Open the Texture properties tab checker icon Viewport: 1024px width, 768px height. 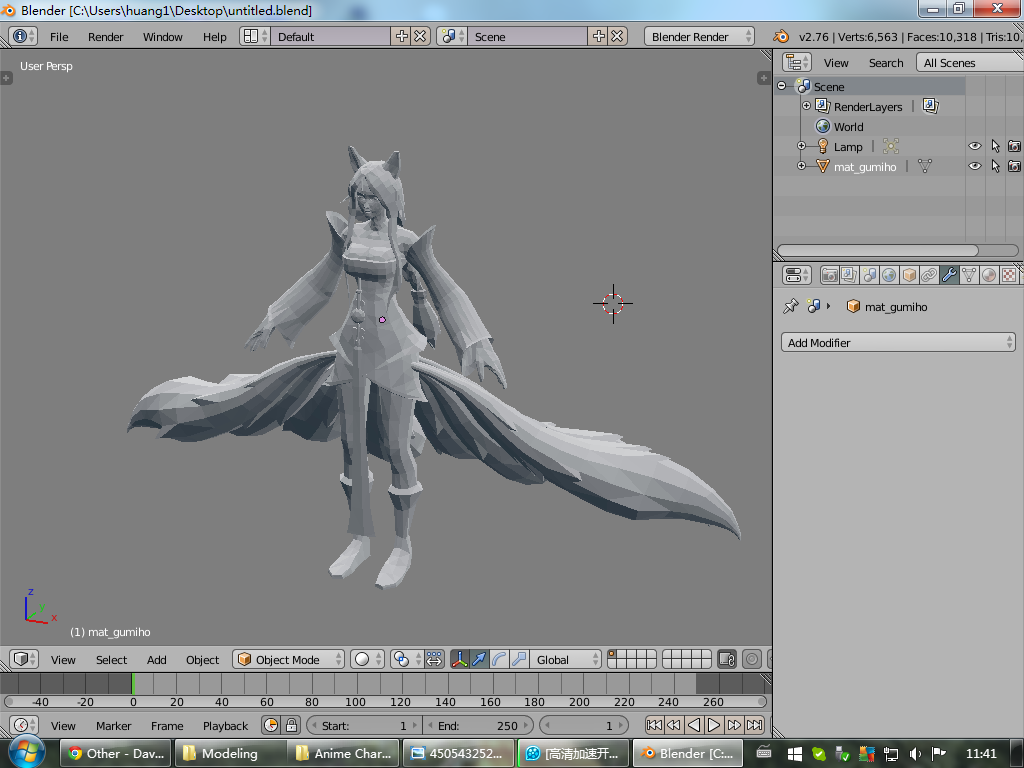click(1009, 275)
